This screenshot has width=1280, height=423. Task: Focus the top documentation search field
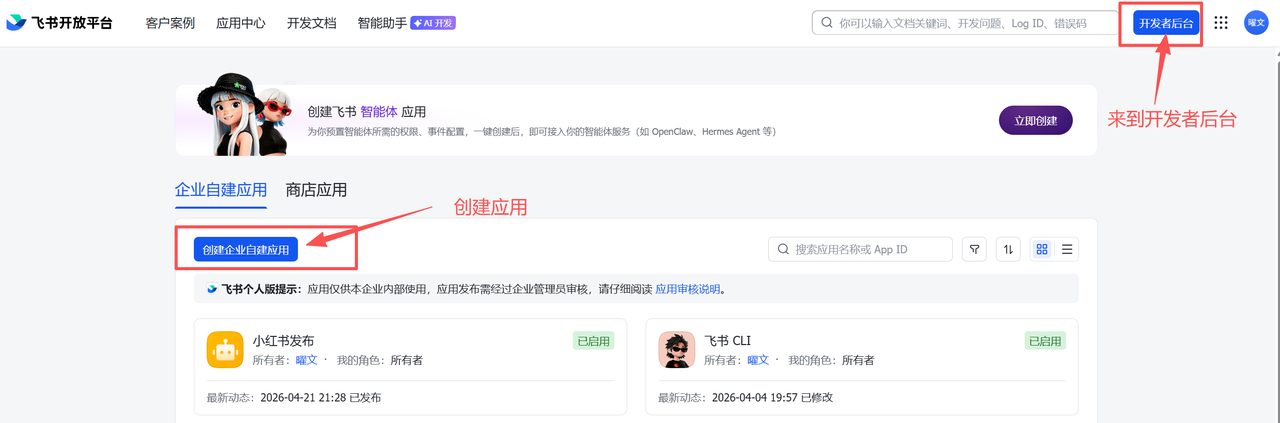click(x=964, y=22)
